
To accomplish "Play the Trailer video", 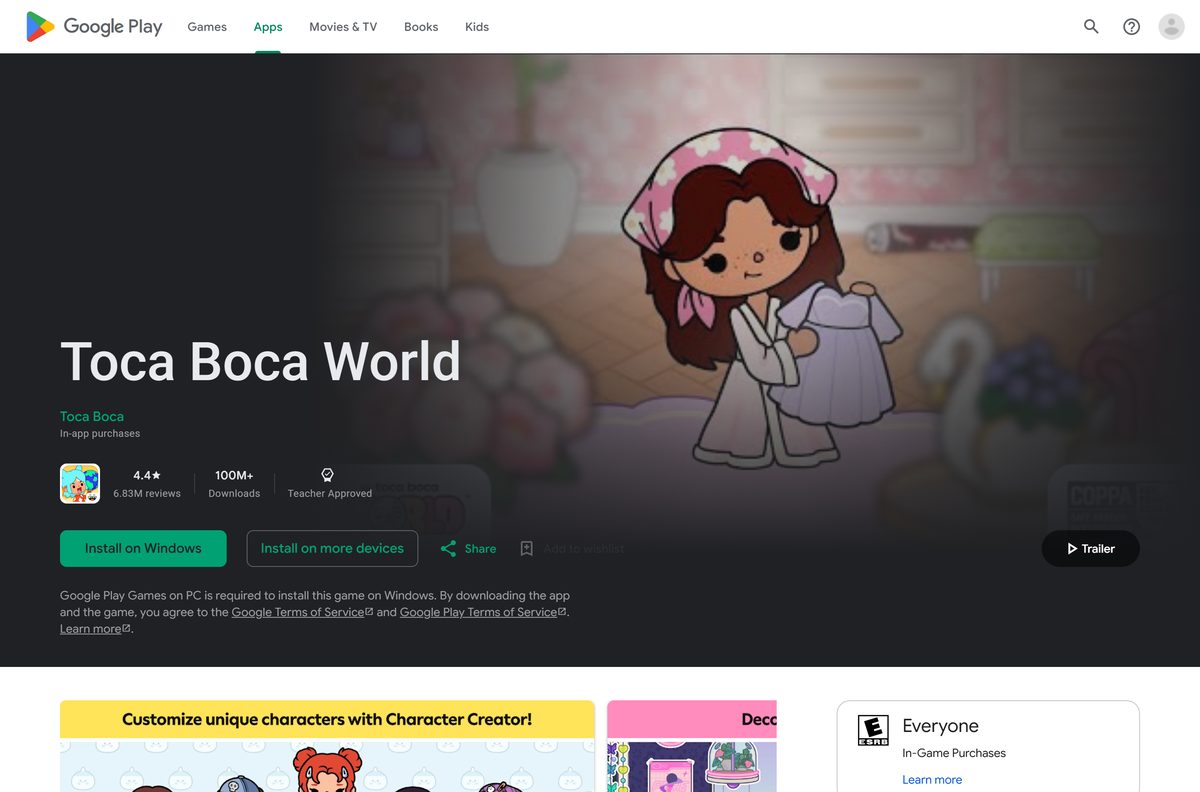I will click(x=1090, y=549).
